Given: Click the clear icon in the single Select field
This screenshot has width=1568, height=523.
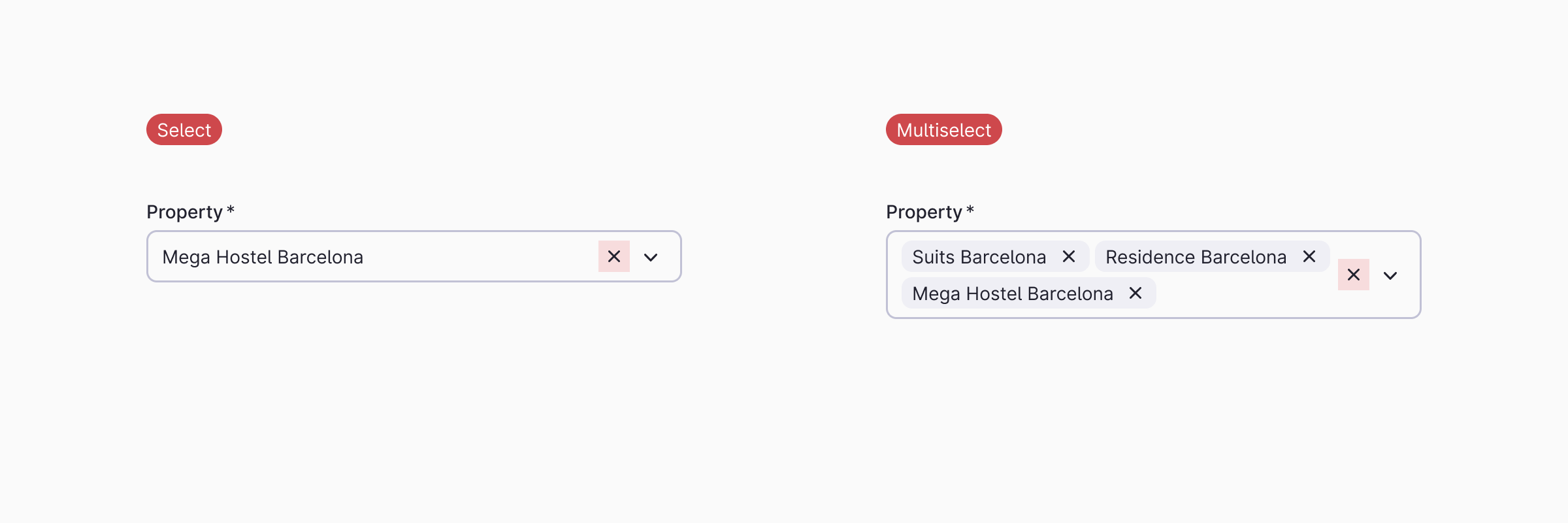Looking at the screenshot, I should click(613, 256).
